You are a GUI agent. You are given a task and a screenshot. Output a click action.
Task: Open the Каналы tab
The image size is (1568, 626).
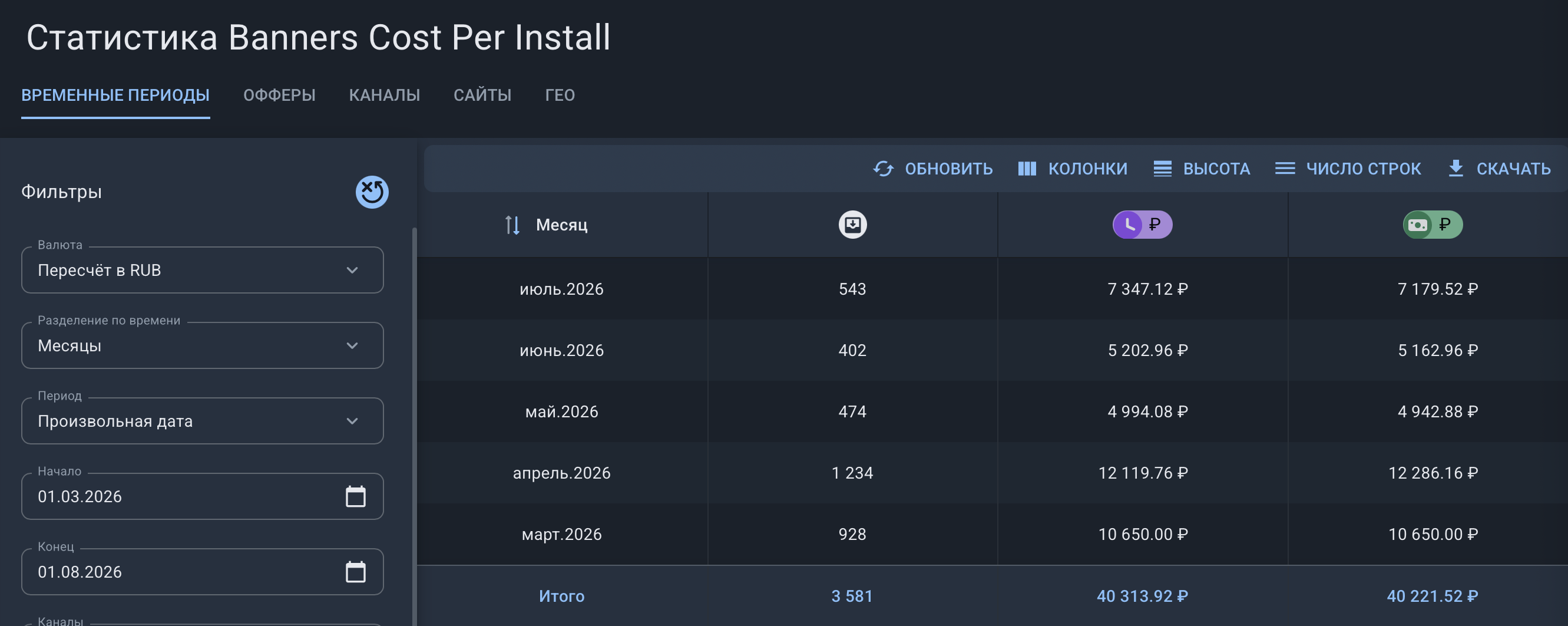pos(384,95)
